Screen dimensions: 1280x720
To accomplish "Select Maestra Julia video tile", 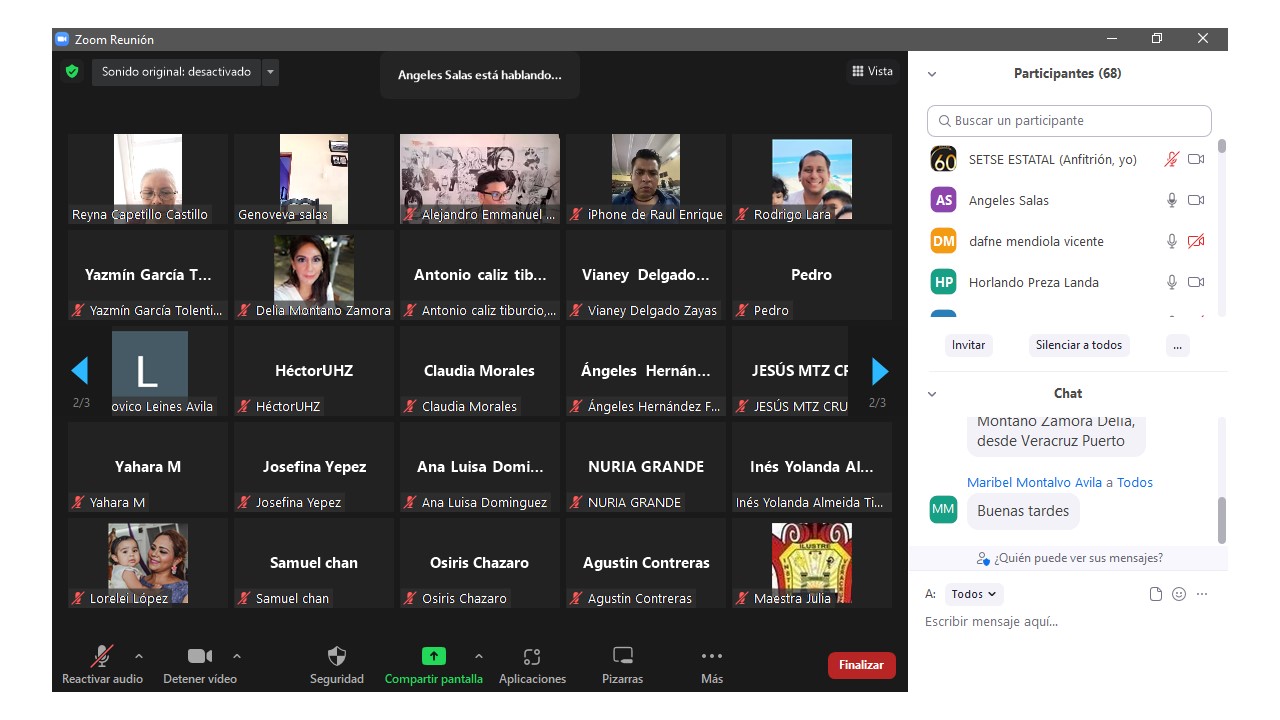I will tap(812, 563).
